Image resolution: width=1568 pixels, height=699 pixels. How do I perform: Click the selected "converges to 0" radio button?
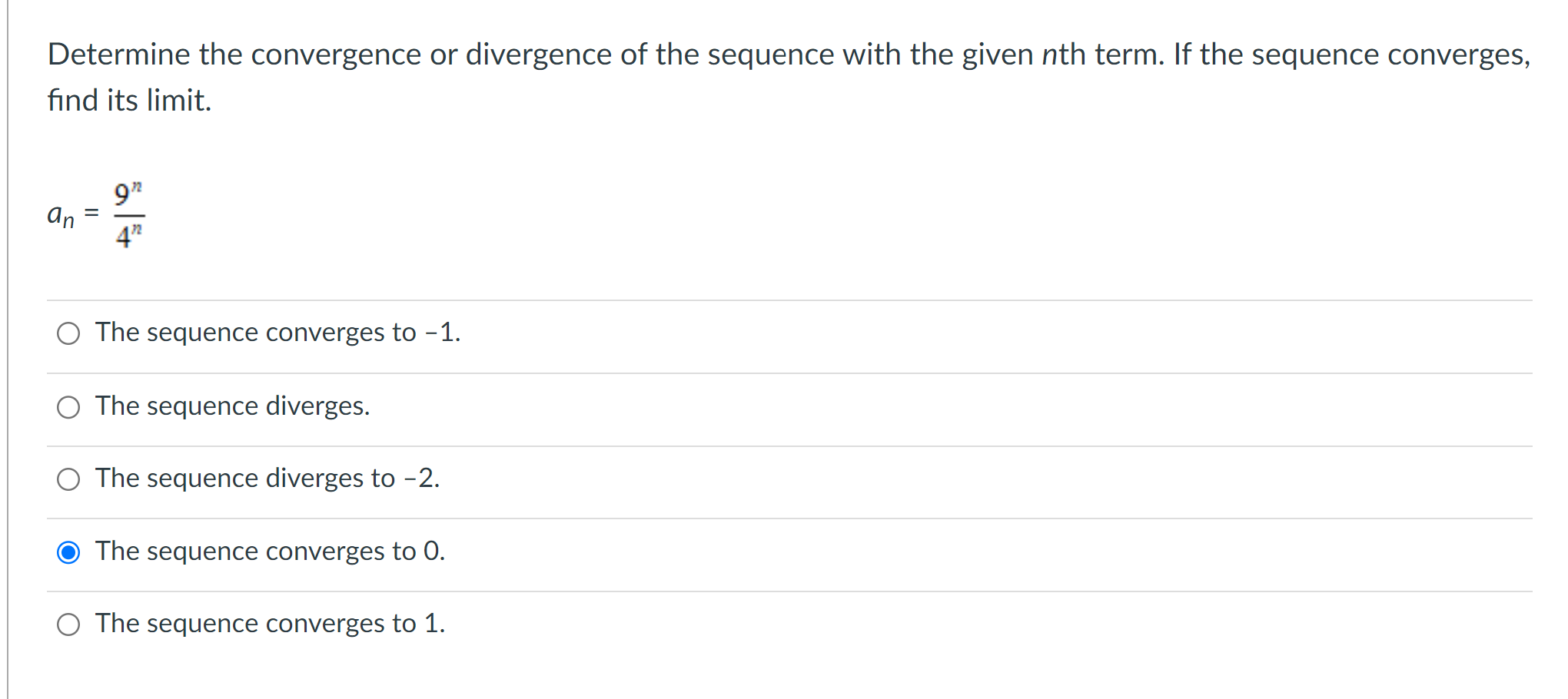[x=68, y=552]
